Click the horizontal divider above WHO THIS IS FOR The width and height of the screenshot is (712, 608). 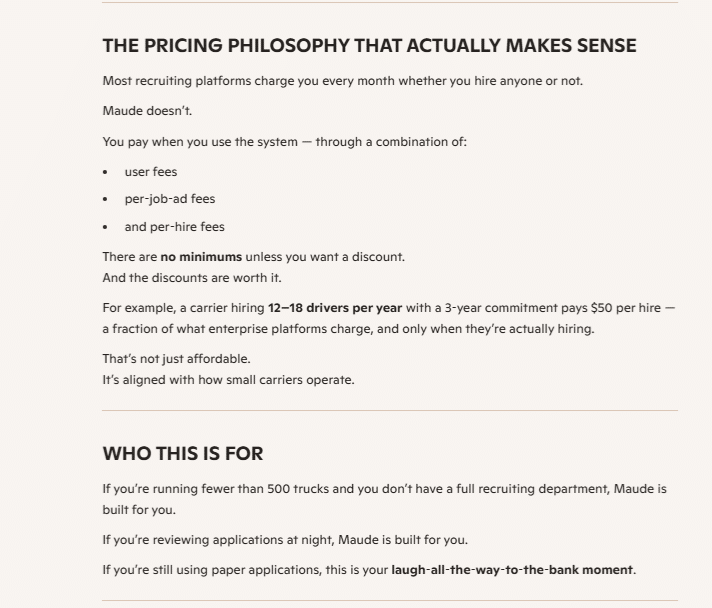390,410
